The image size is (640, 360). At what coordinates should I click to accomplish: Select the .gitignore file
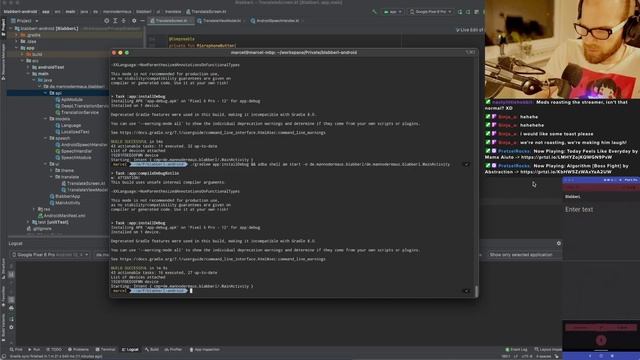coord(39,229)
